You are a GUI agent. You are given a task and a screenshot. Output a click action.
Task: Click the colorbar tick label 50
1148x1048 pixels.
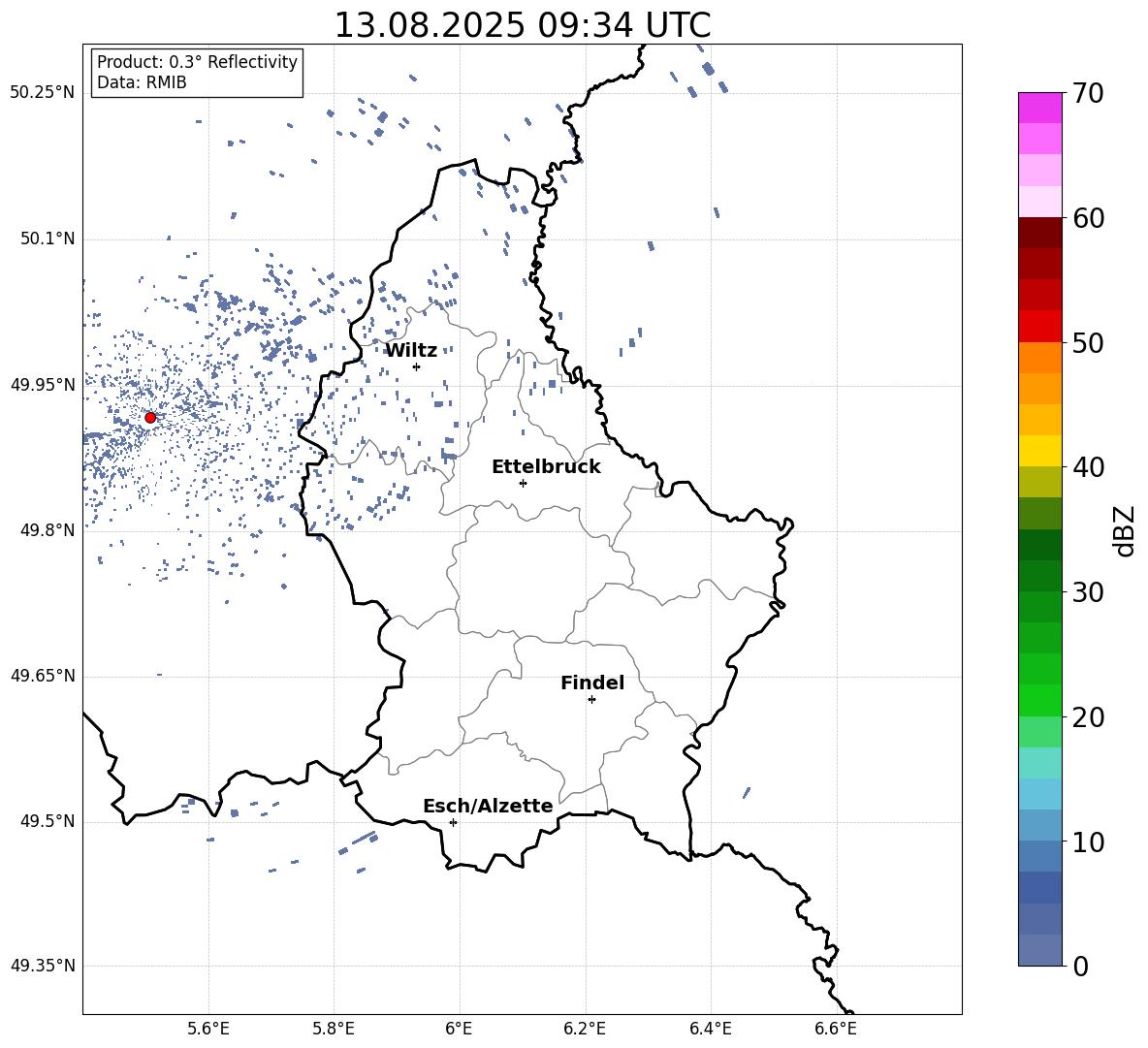tap(1089, 343)
